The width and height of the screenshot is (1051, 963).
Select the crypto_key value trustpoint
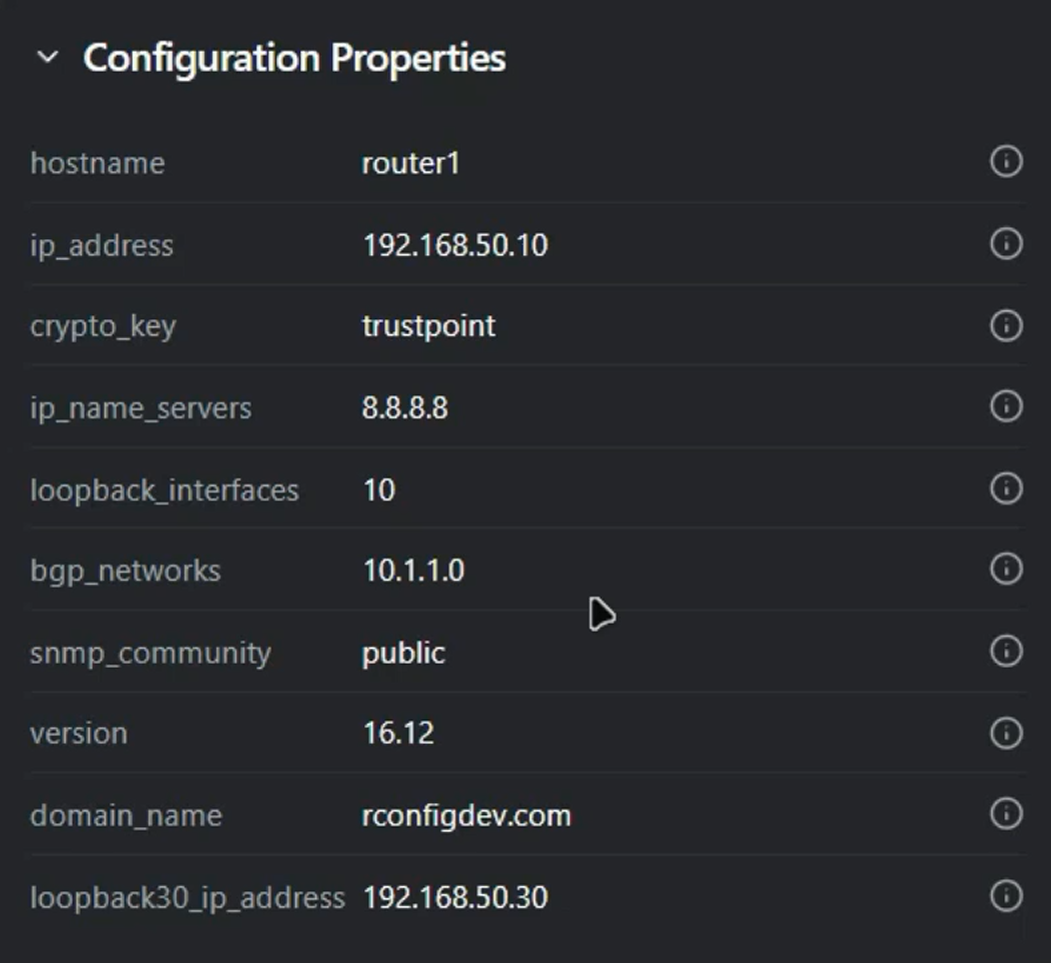(x=428, y=326)
